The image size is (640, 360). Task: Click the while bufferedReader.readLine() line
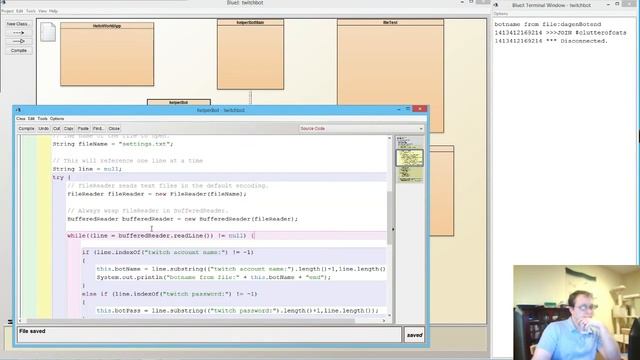161,236
